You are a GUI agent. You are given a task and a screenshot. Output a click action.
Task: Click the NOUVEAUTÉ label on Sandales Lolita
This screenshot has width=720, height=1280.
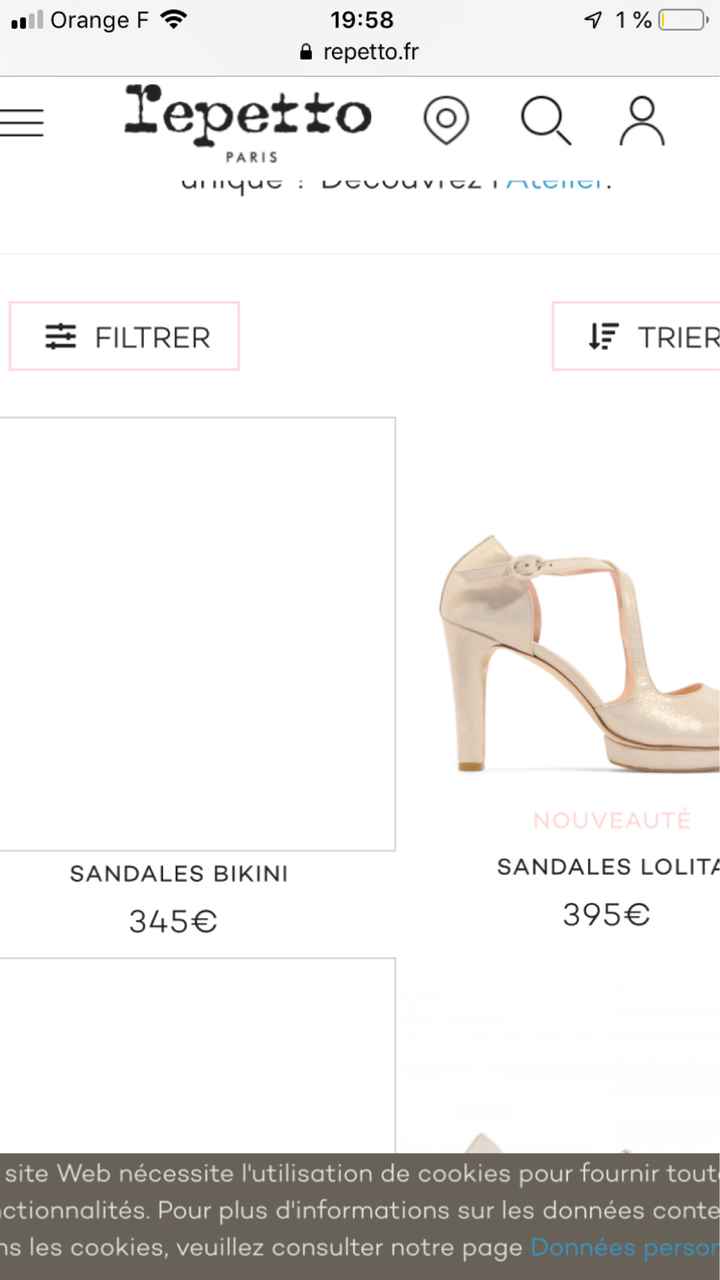611,818
